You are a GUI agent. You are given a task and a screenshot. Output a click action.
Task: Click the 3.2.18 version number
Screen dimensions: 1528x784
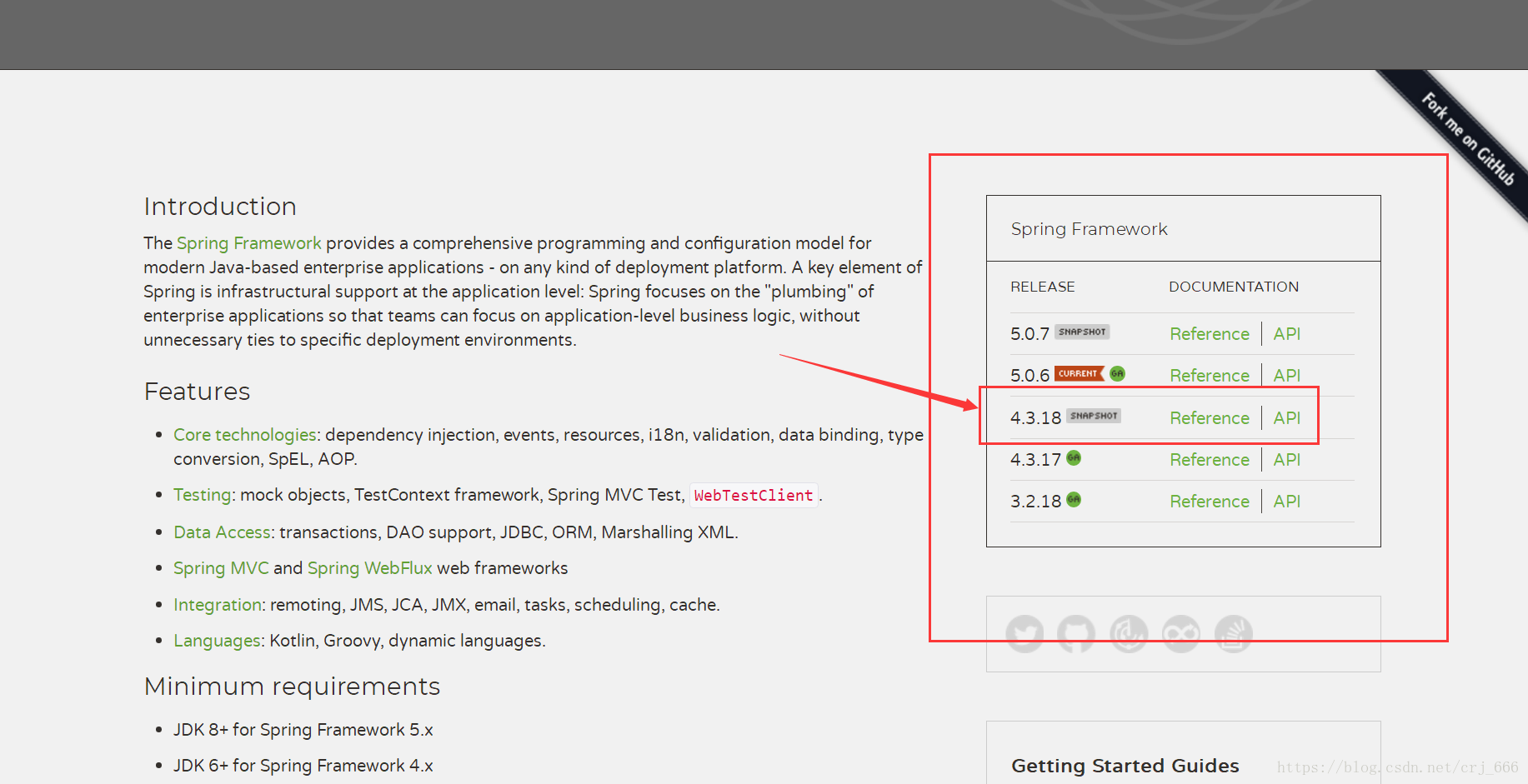[x=1035, y=502]
